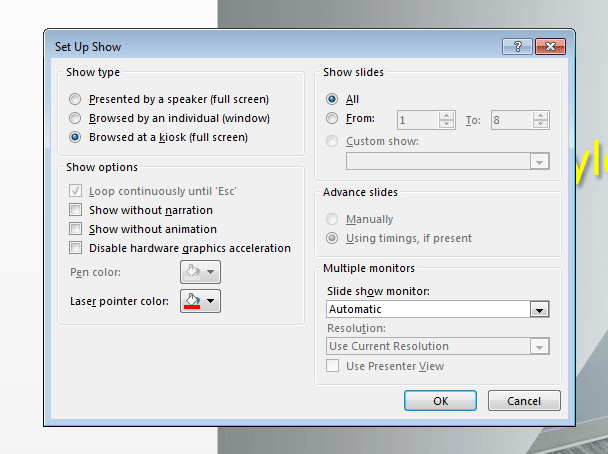This screenshot has width=608, height=454.
Task: Select Browsed at a kiosk option
Action: 76,137
